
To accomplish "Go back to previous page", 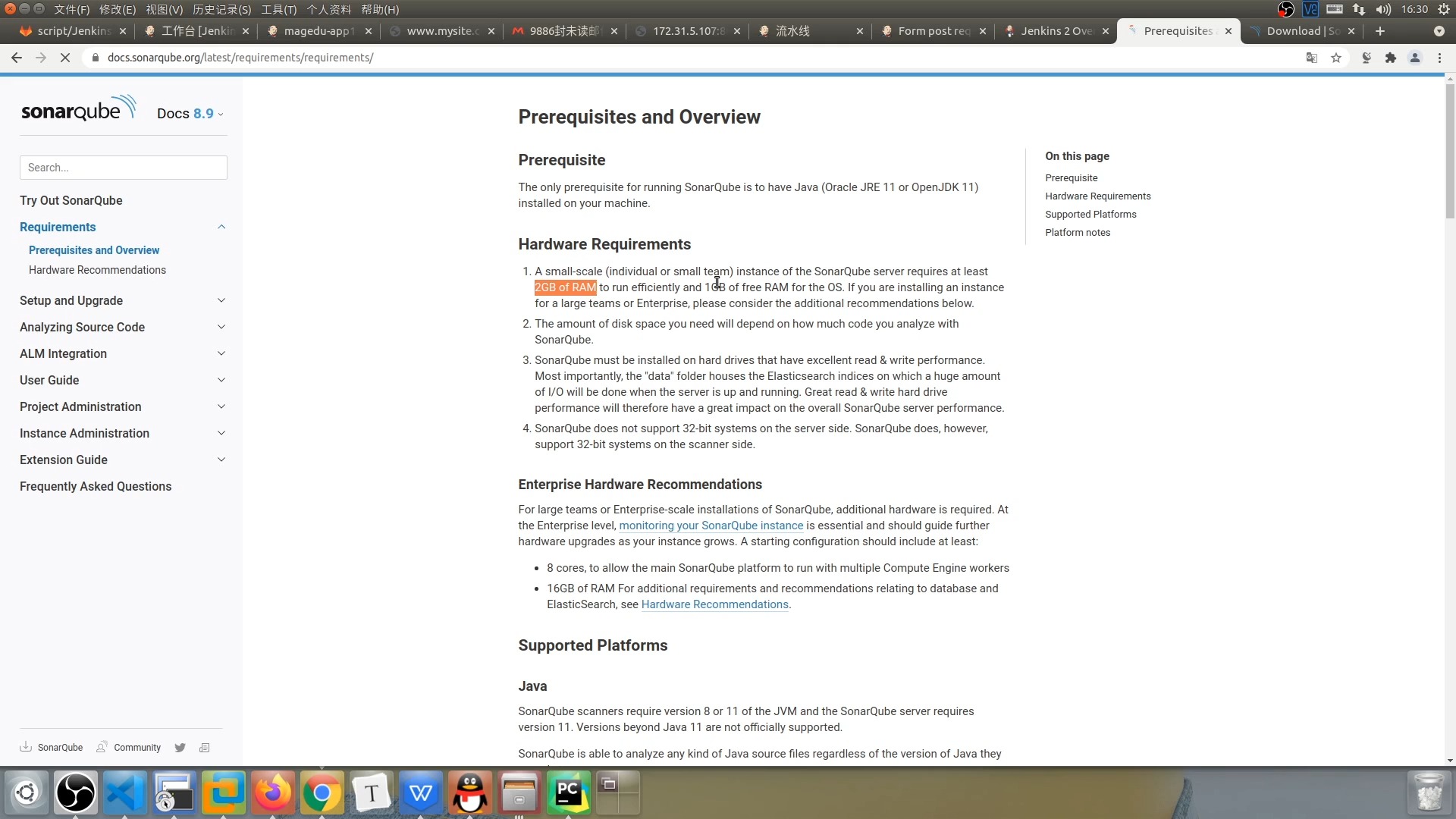I will 17,58.
